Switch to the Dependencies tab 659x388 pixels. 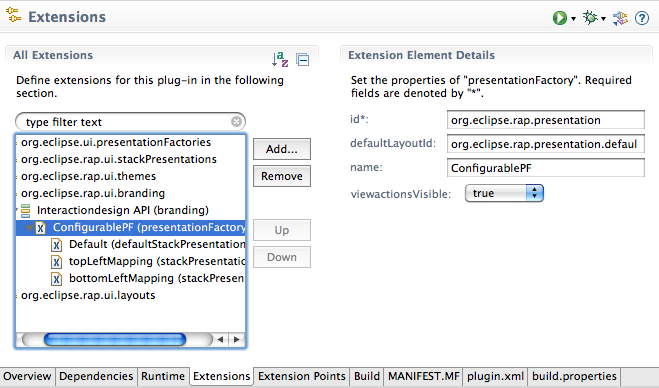[96, 376]
